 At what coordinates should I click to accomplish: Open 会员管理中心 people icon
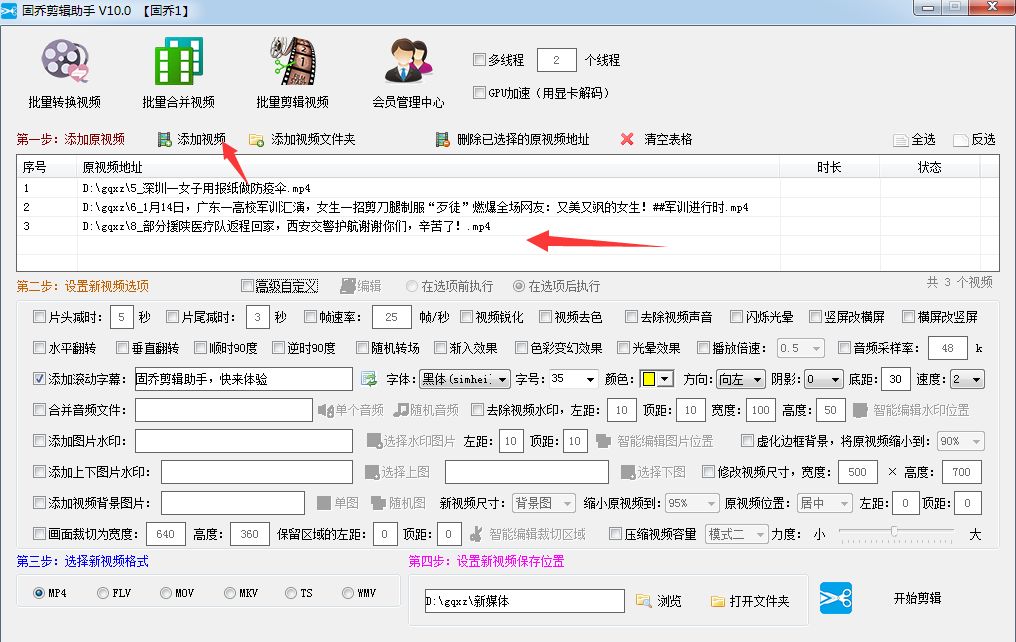[408, 61]
